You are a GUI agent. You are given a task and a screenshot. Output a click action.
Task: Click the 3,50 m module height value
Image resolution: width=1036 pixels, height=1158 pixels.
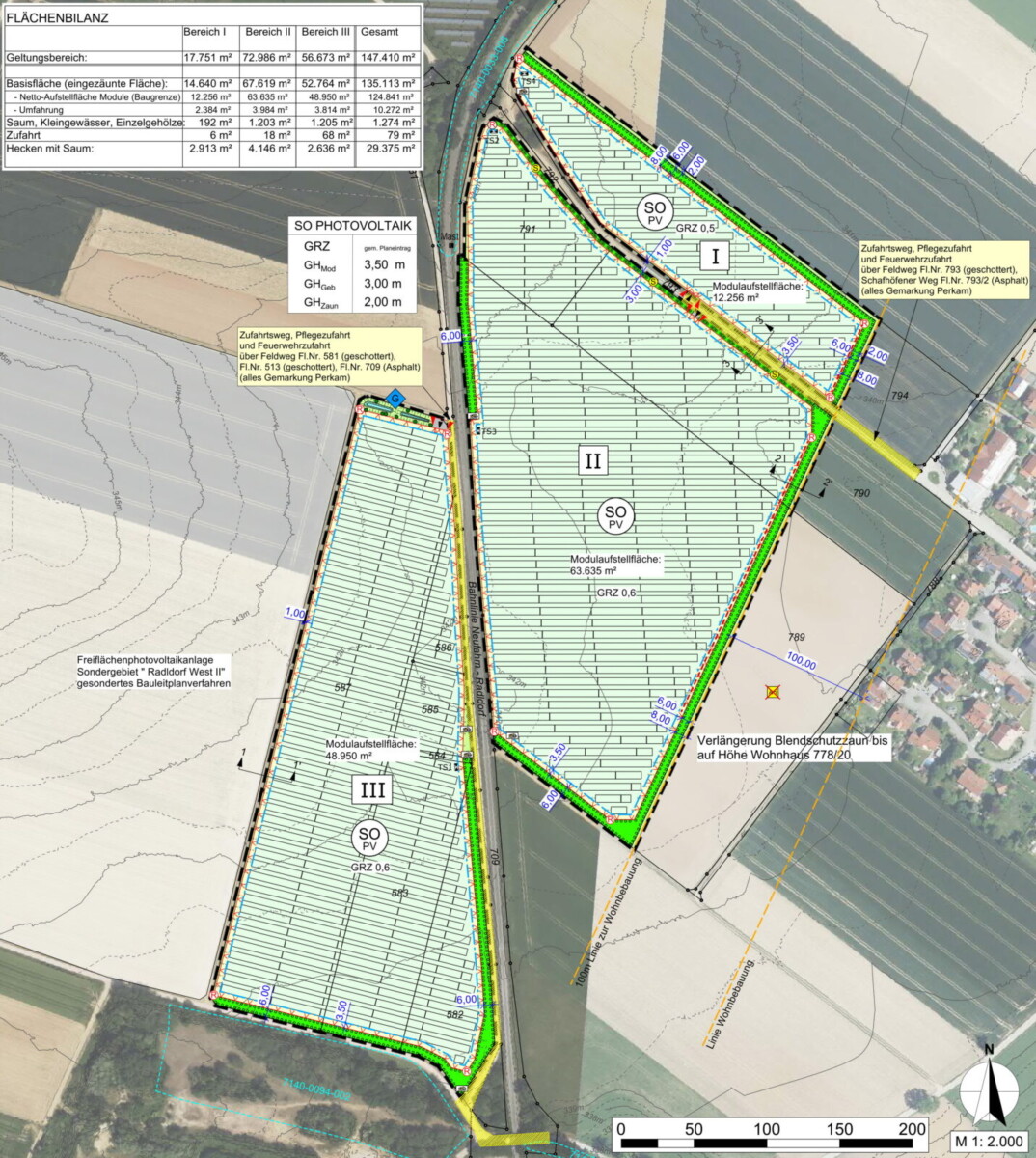tap(383, 264)
